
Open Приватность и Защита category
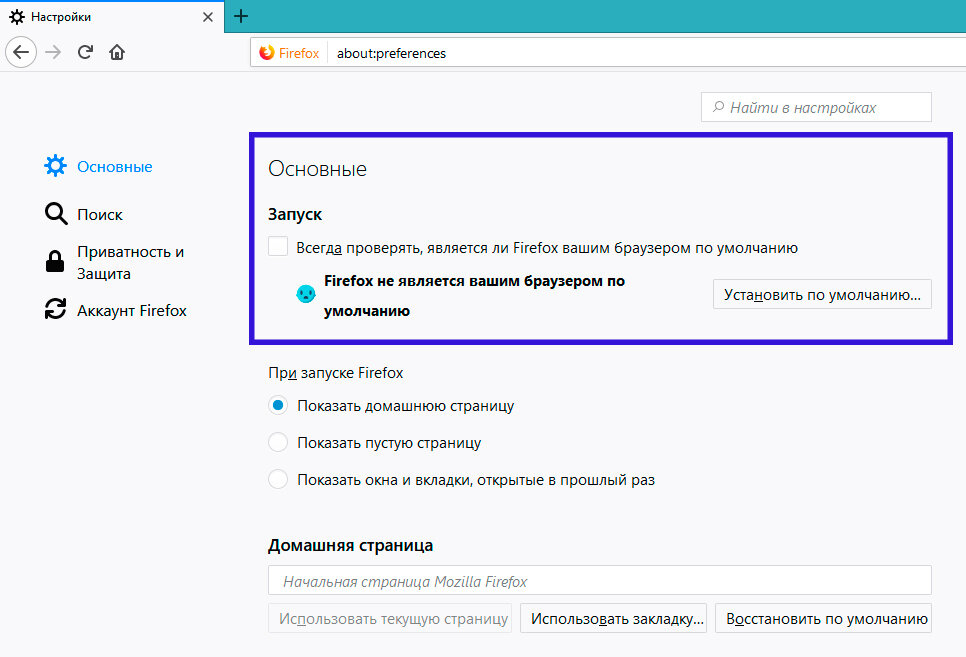131,263
